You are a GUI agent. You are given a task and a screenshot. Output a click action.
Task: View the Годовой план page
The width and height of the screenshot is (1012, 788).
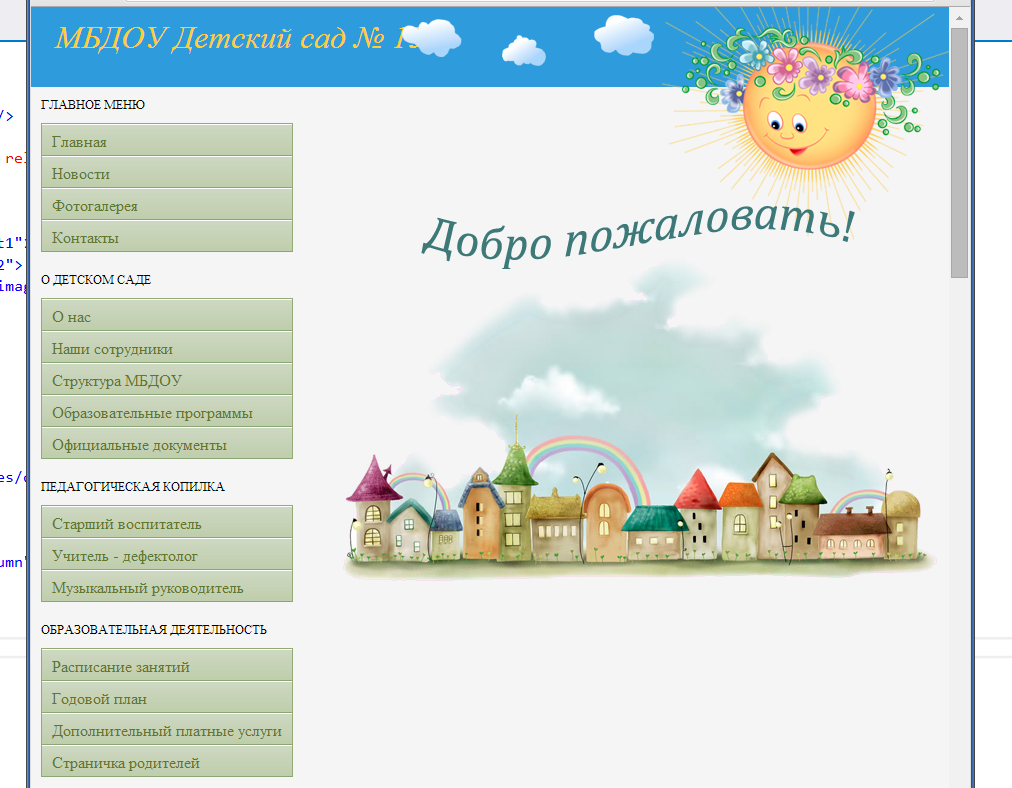coord(166,698)
